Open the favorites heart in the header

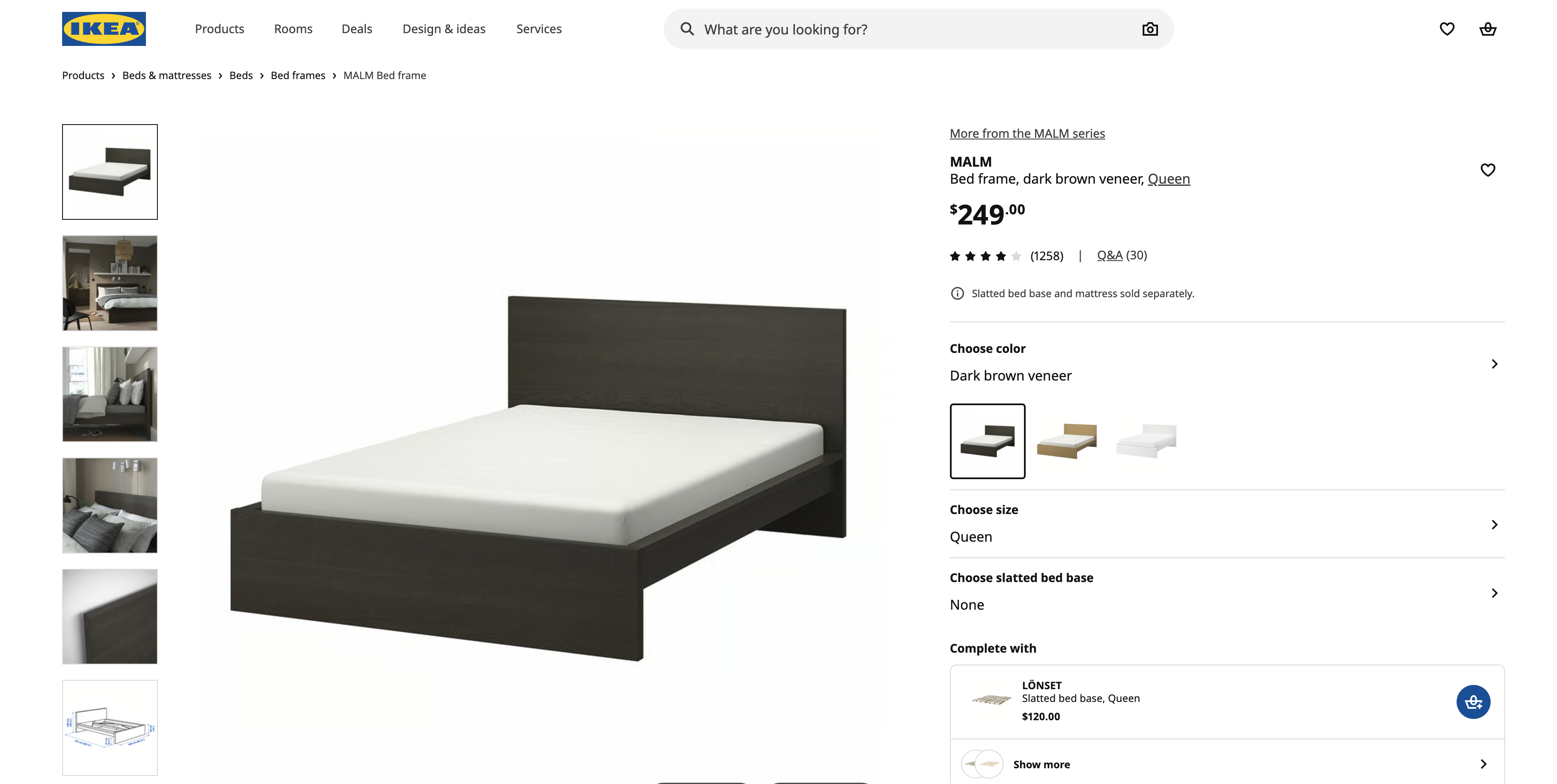[1446, 29]
